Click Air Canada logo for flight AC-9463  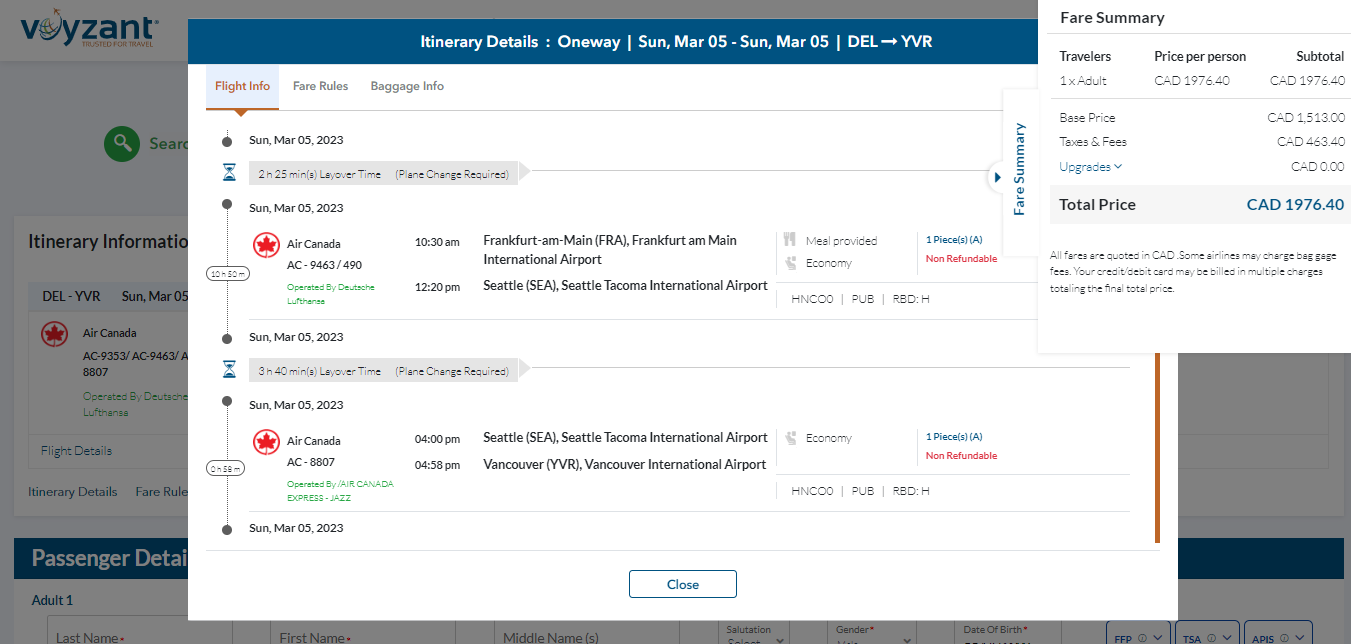click(x=266, y=245)
